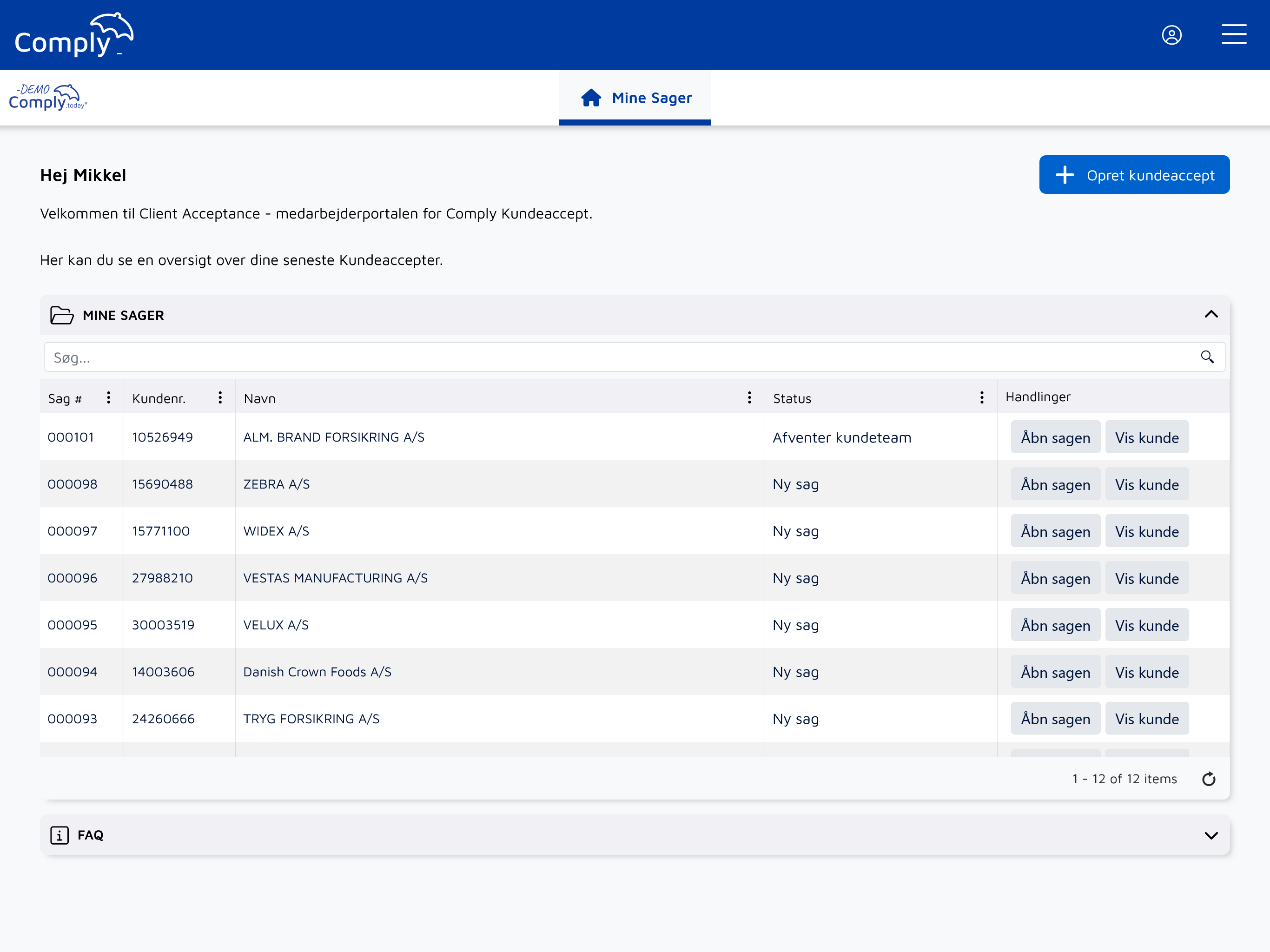Viewport: 1270px width, 952px height.
Task: Open case for Danish Crown Foods A/S
Action: (1055, 672)
